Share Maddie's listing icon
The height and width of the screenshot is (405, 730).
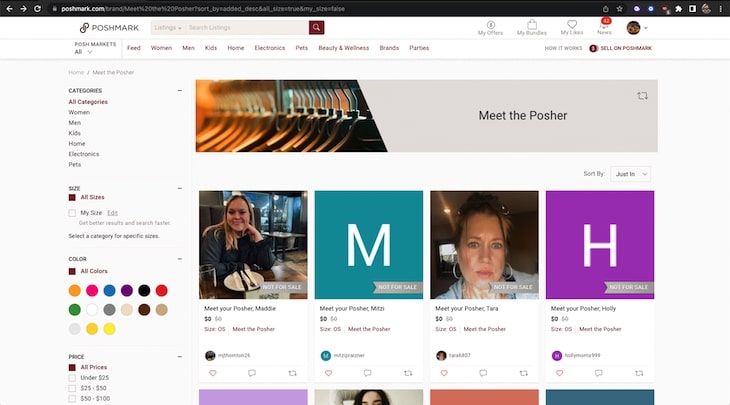coord(292,373)
